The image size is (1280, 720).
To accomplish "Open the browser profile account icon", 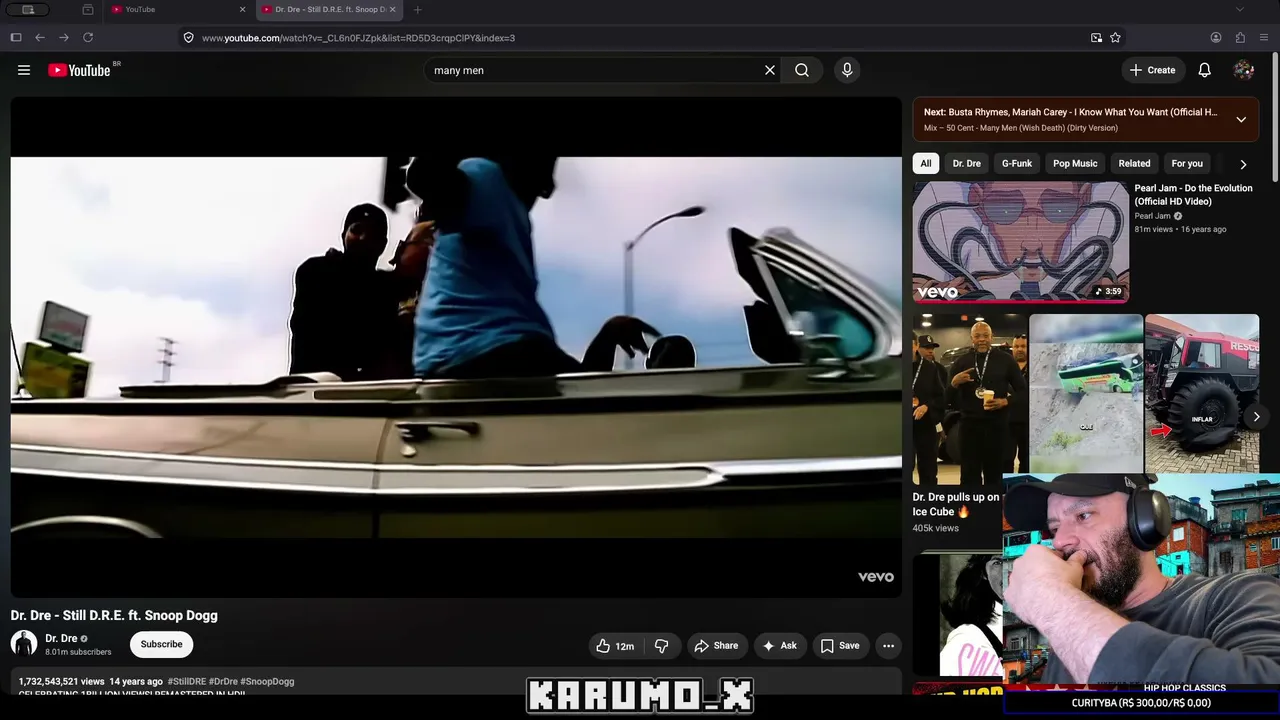I will [x=1216, y=38].
